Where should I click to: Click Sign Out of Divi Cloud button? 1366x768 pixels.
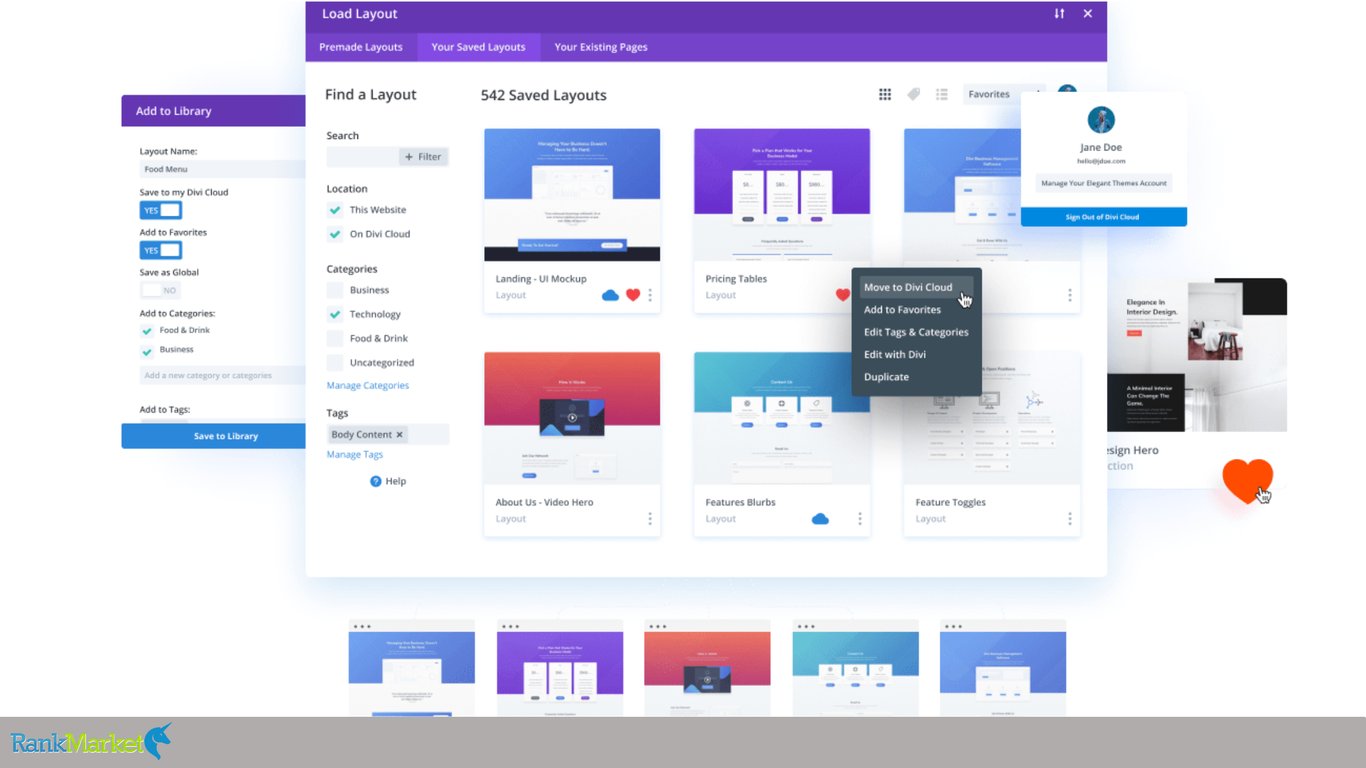pos(1103,217)
